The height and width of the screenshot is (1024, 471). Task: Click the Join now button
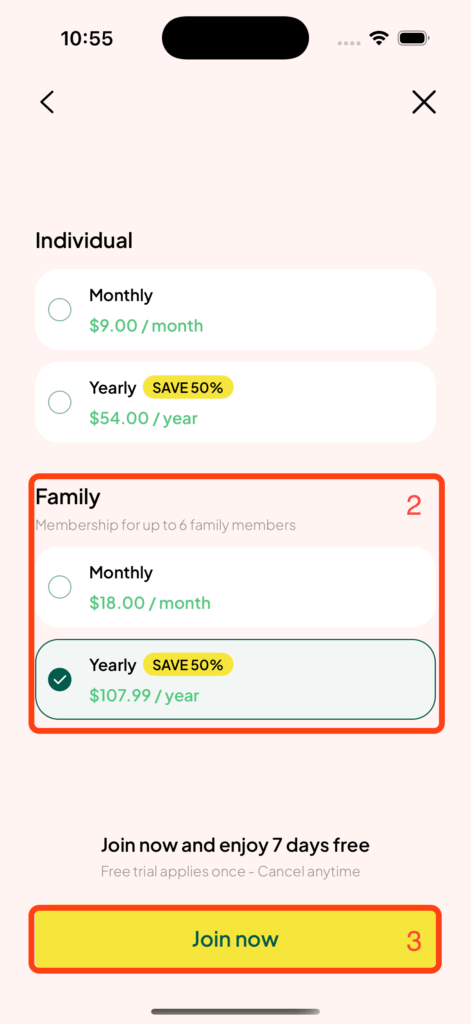coord(235,939)
